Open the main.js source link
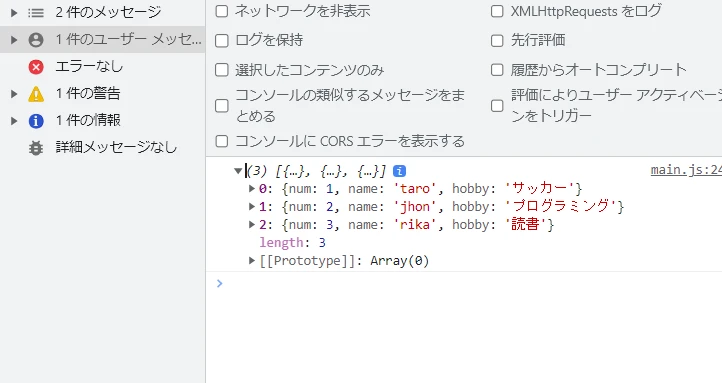The height and width of the screenshot is (383, 722). coord(686,170)
